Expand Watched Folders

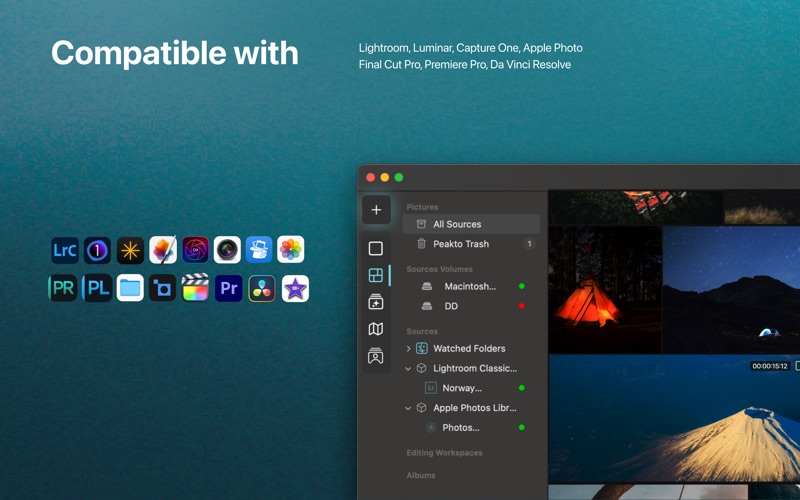tap(408, 348)
